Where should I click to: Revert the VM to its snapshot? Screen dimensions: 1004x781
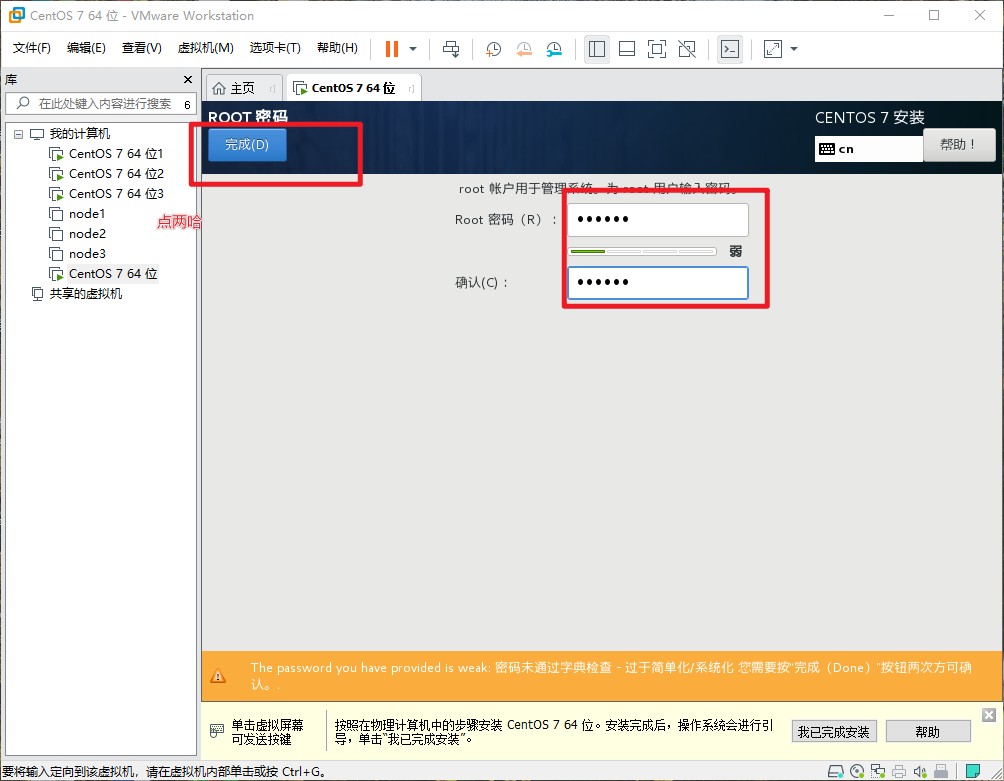[x=524, y=49]
